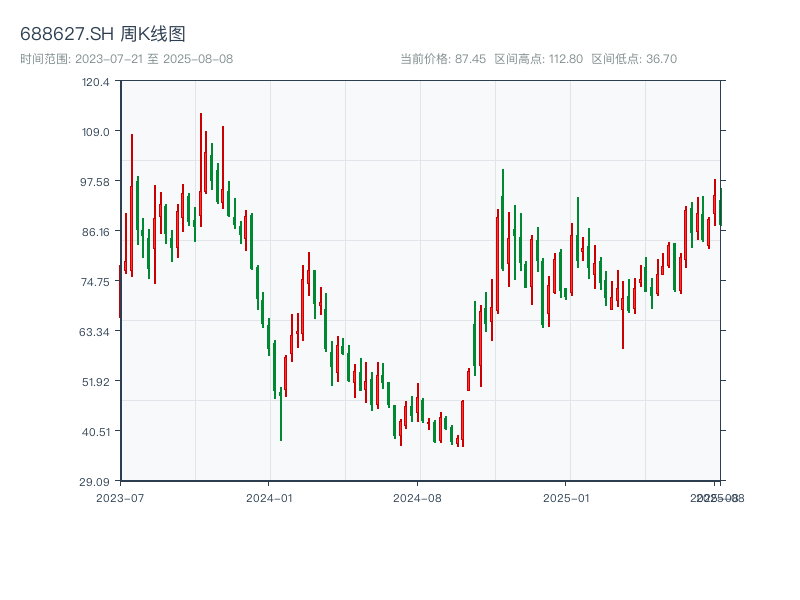Click the x-axis label 2025-01
The width and height of the screenshot is (800, 600).
tap(566, 498)
